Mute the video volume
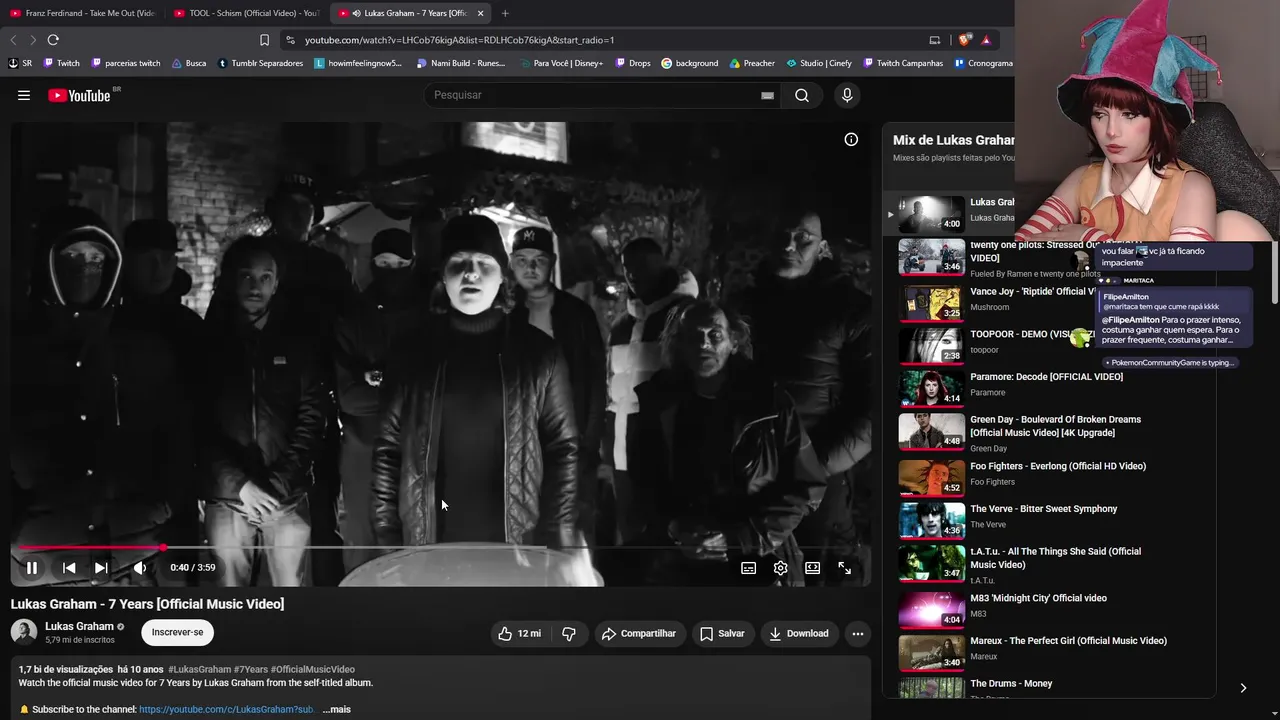 coord(140,568)
